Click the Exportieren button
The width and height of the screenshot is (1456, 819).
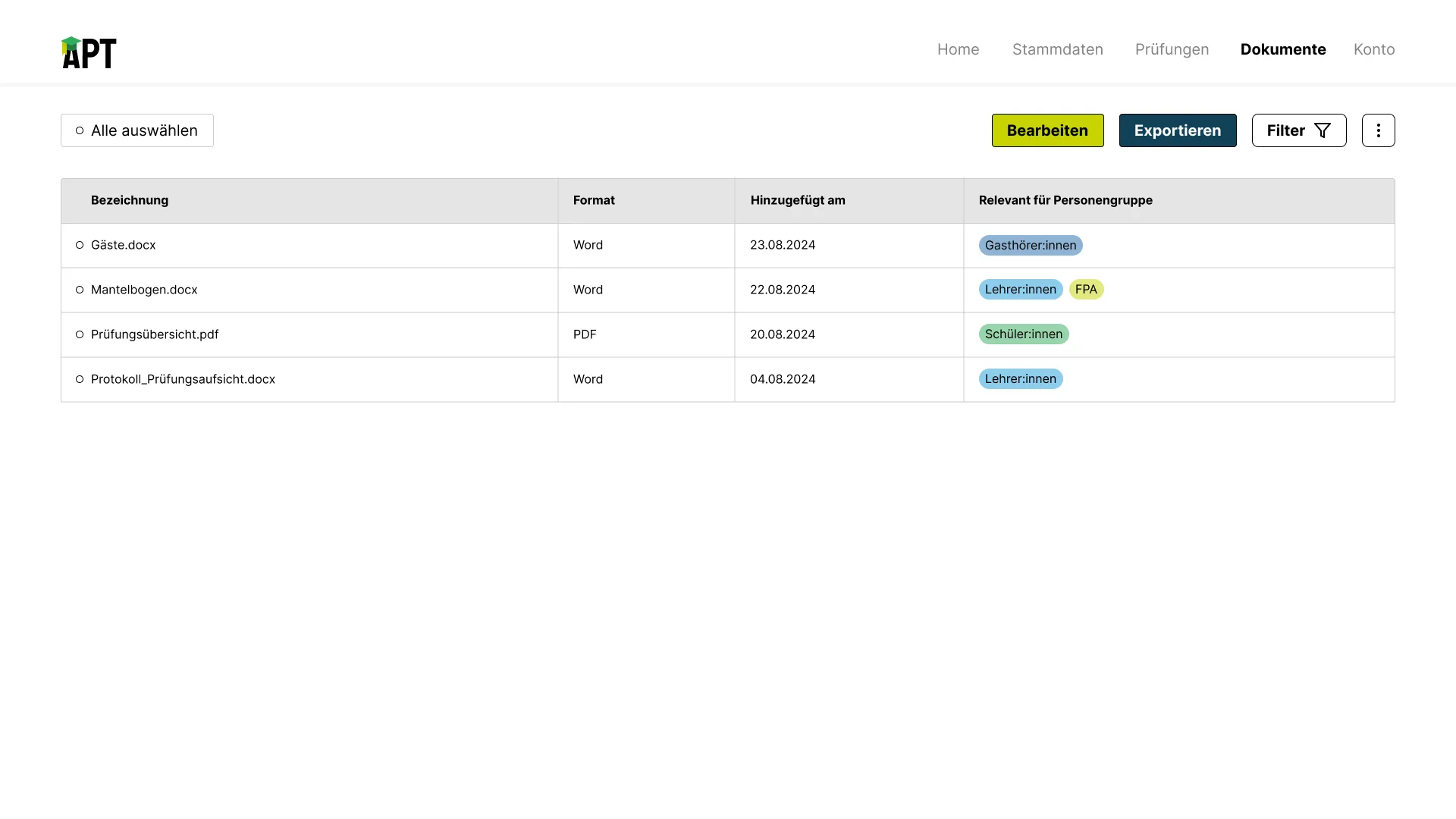[x=1178, y=130]
